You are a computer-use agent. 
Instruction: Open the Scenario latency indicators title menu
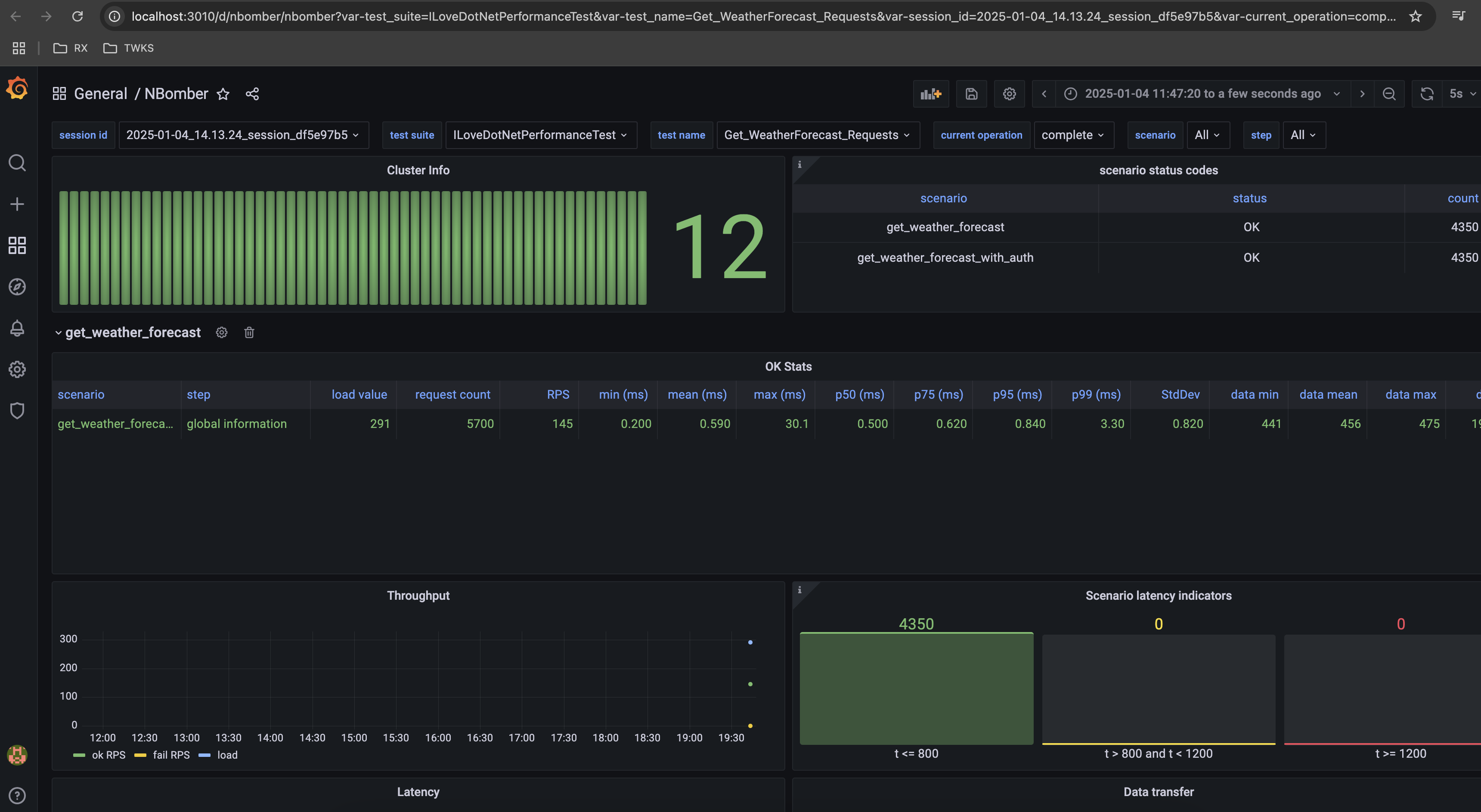click(x=1159, y=596)
